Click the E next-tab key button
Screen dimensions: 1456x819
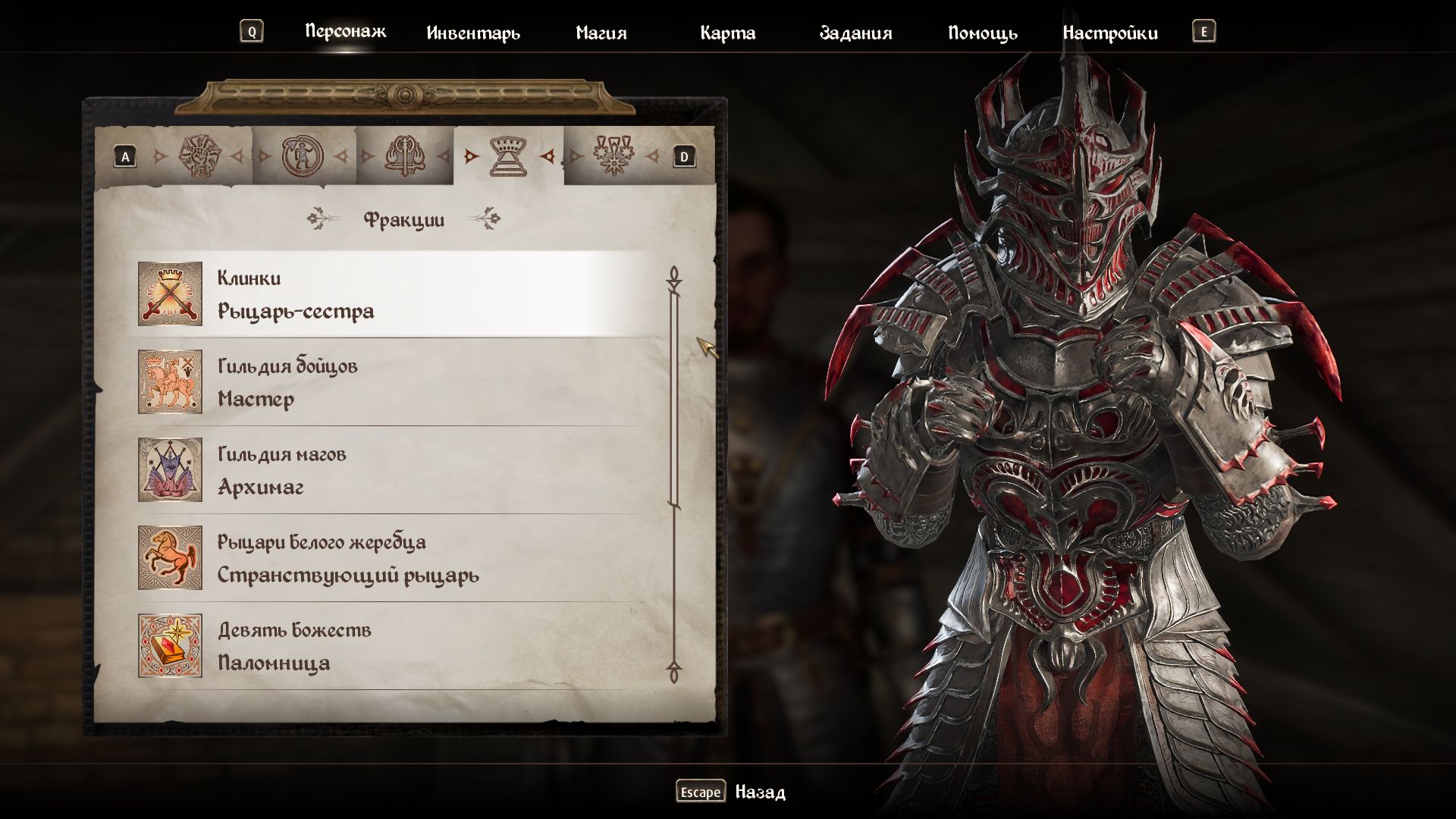[1203, 32]
